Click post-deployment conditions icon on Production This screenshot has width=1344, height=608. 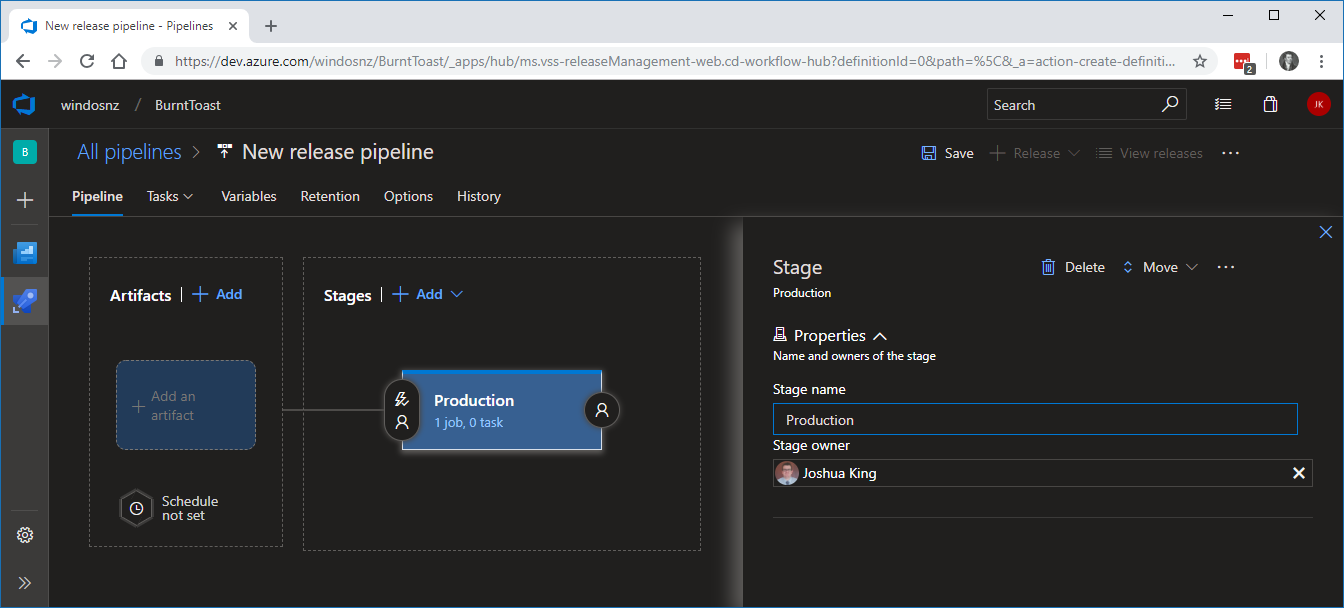coord(602,410)
